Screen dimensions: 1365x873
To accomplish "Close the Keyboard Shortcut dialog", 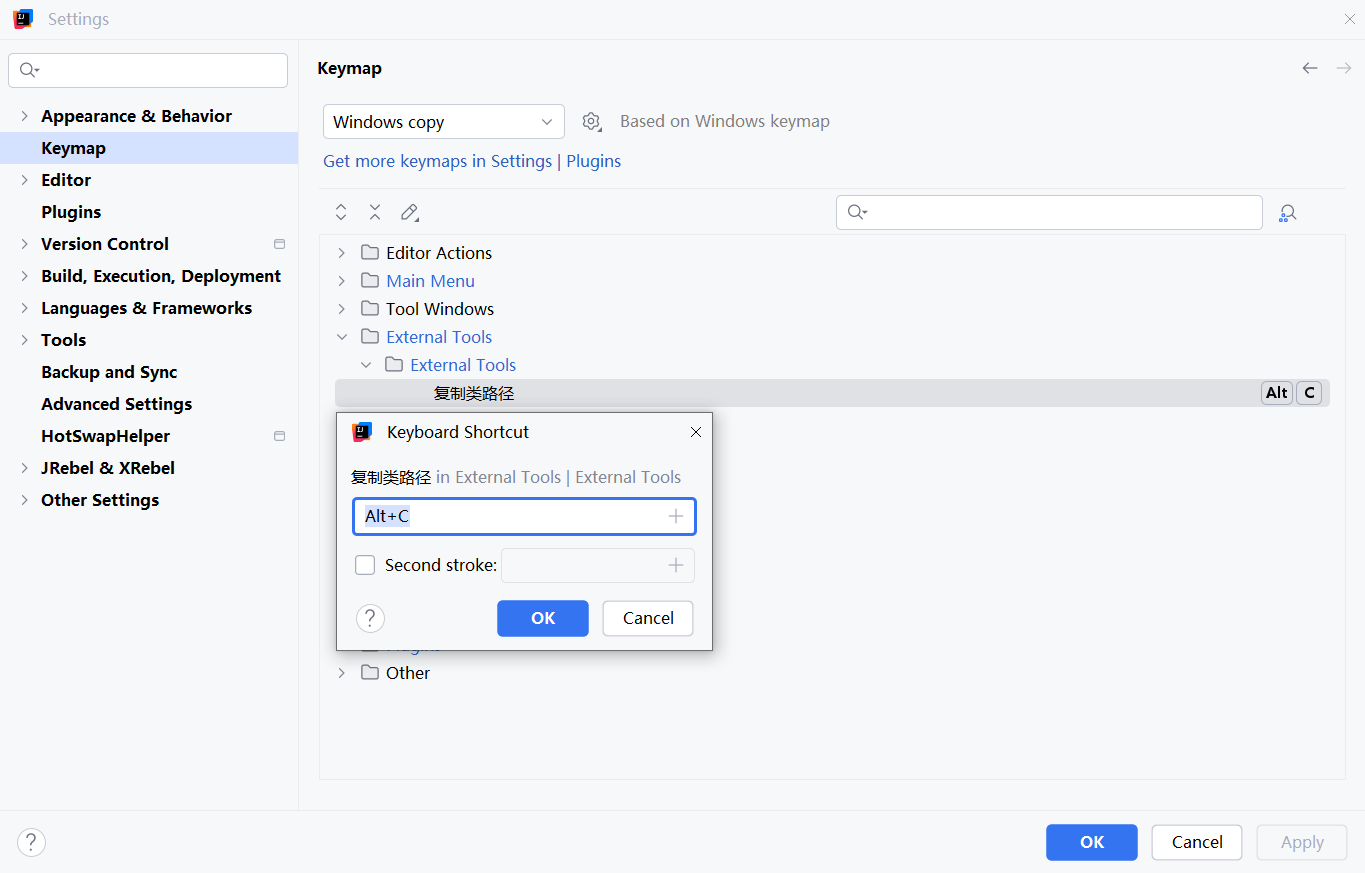I will click(x=696, y=432).
